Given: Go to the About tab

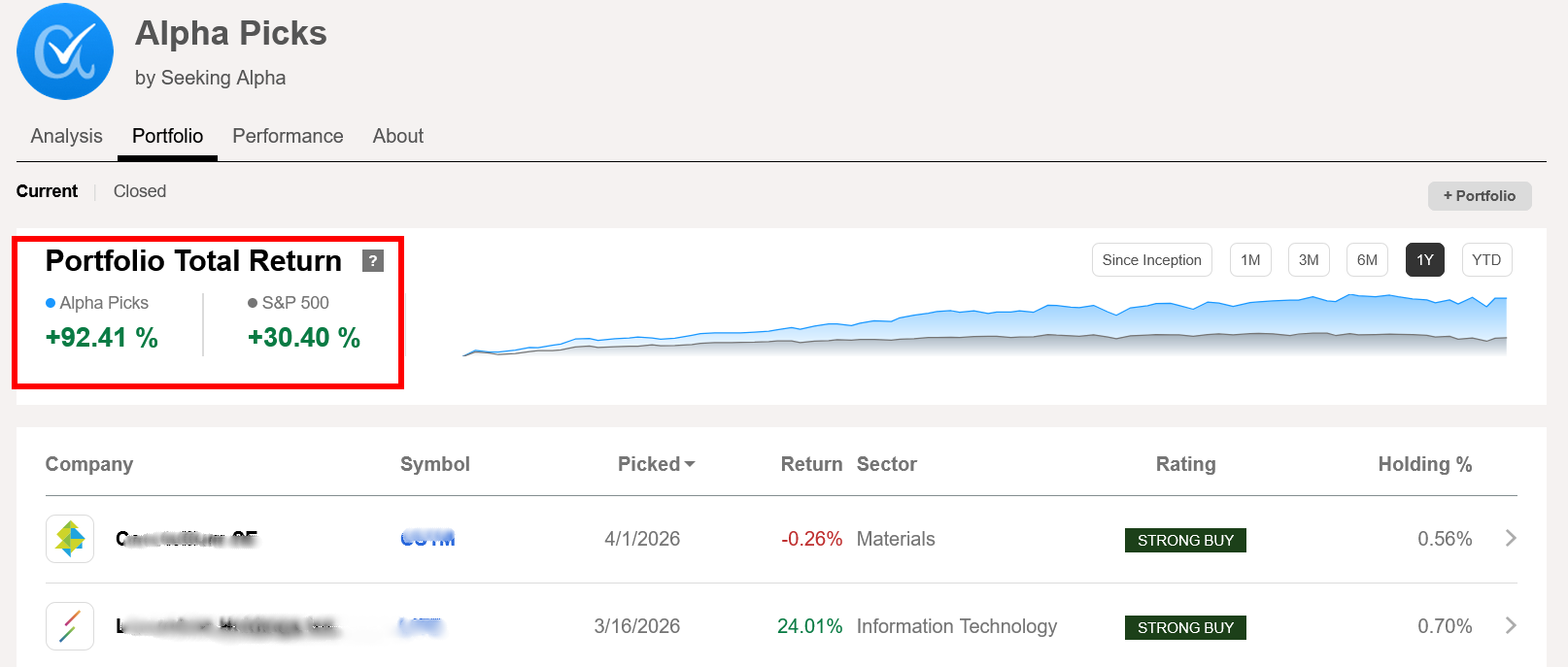Looking at the screenshot, I should 398,136.
